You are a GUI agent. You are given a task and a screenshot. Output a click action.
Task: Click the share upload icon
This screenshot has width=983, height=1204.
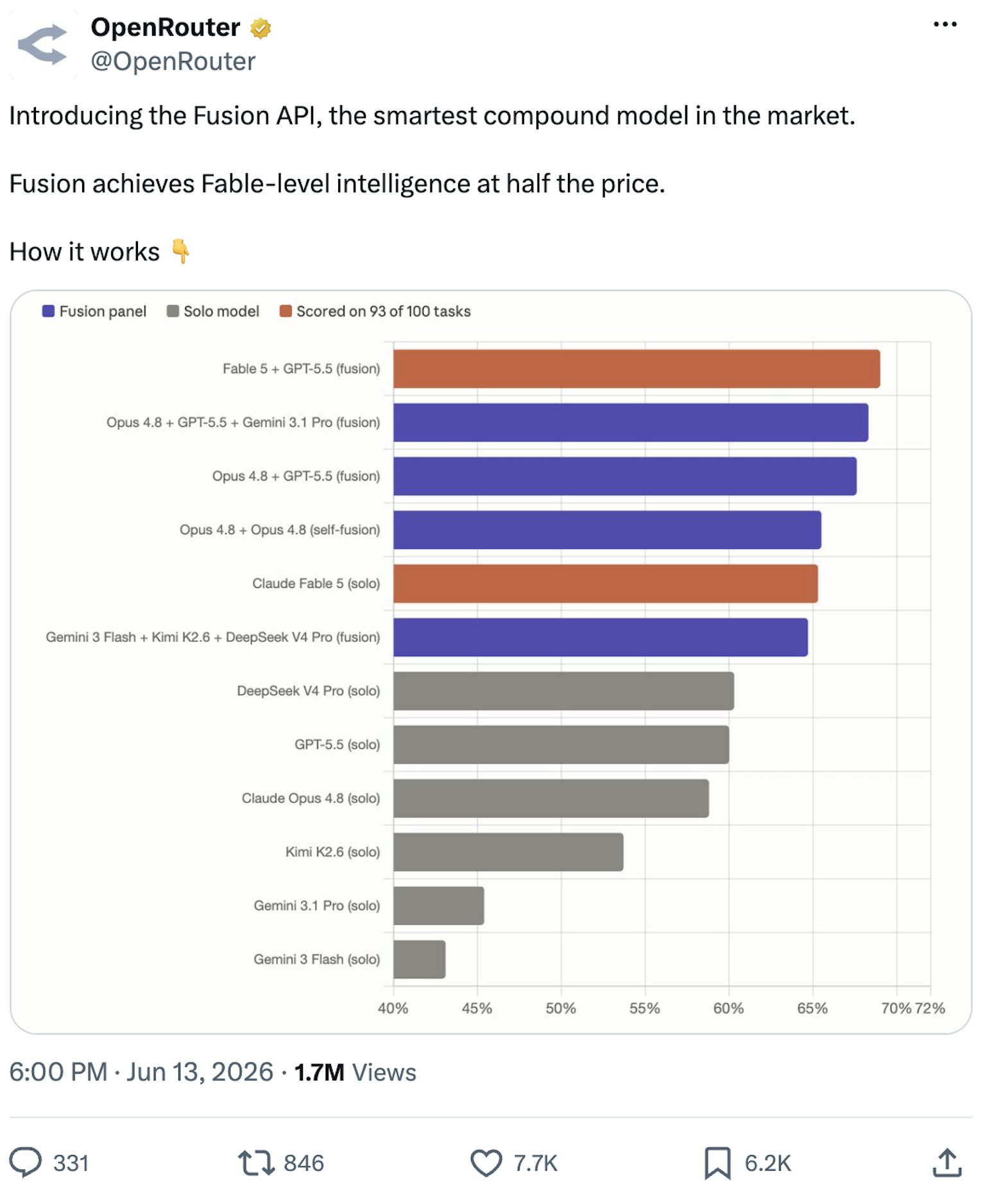(x=947, y=1162)
